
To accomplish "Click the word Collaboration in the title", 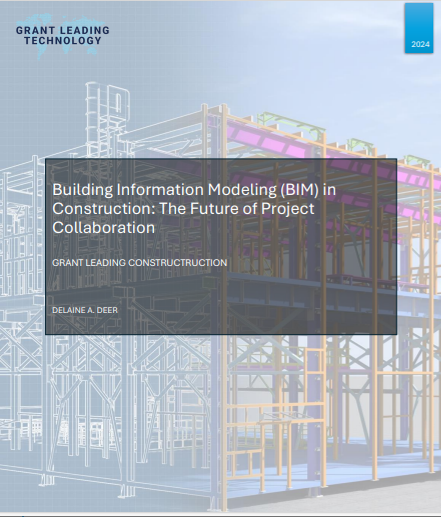I will [103, 228].
